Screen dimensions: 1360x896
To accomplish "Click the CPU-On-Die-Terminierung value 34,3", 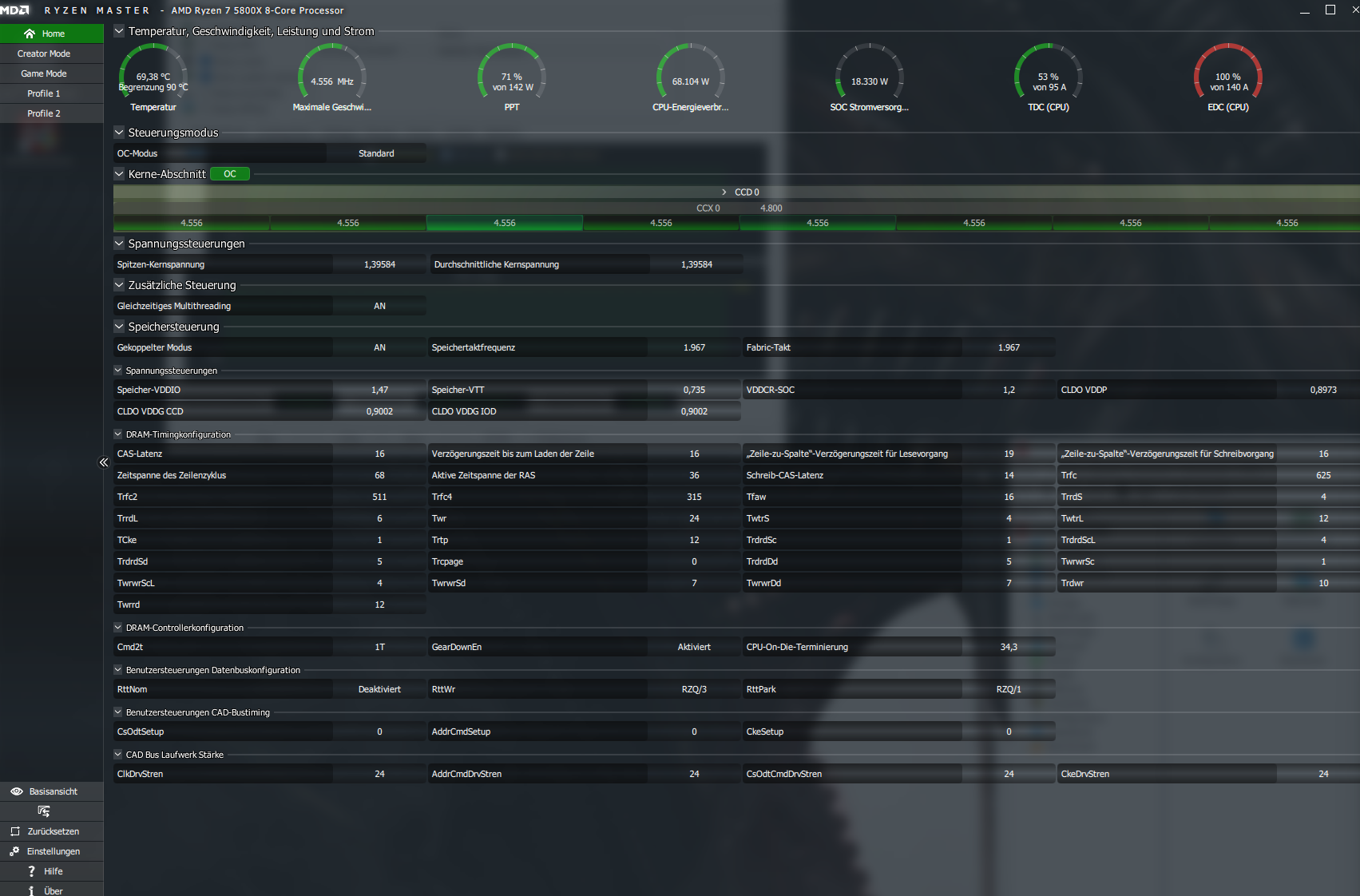I will tap(1009, 647).
